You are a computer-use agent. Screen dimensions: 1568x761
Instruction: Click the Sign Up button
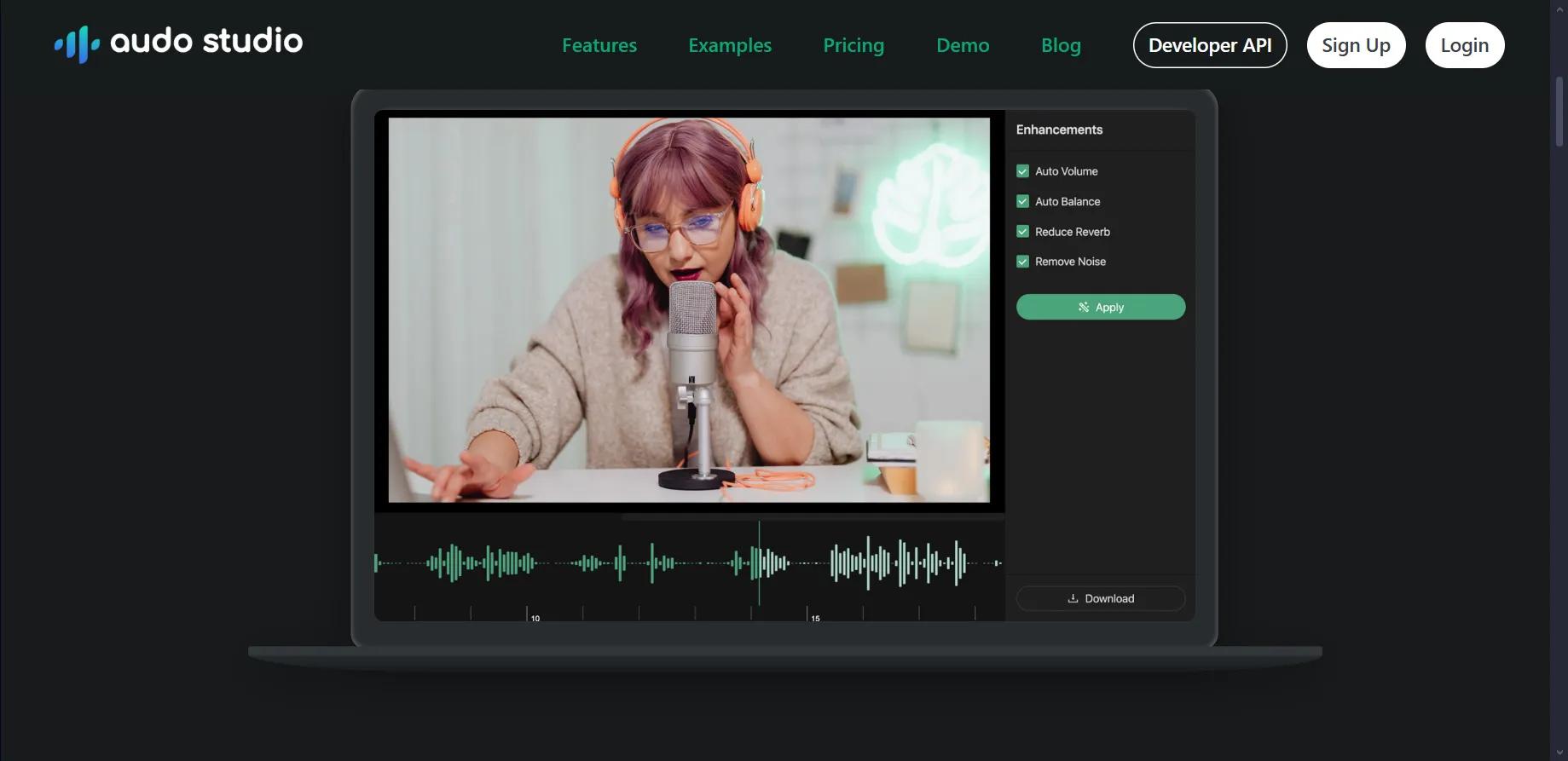[1356, 45]
